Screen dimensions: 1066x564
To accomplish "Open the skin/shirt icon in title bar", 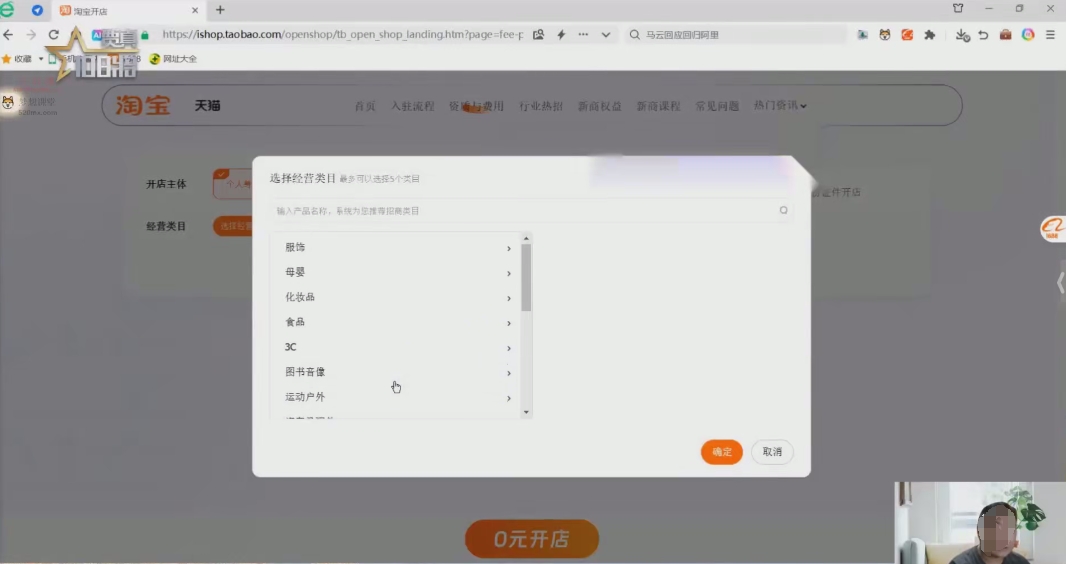I will (958, 8).
